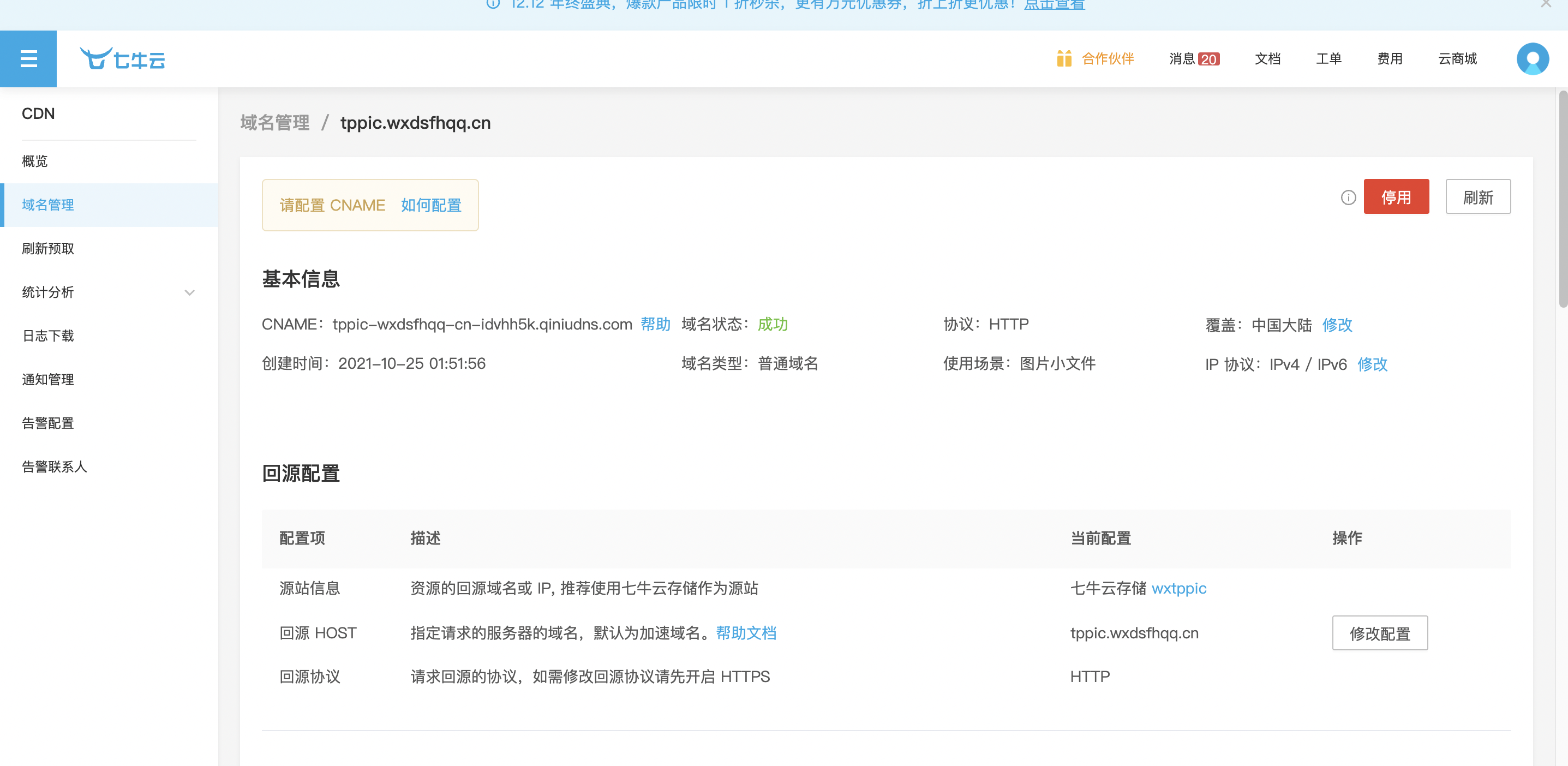
Task: Open 文档 in the top navigation
Action: (1267, 58)
